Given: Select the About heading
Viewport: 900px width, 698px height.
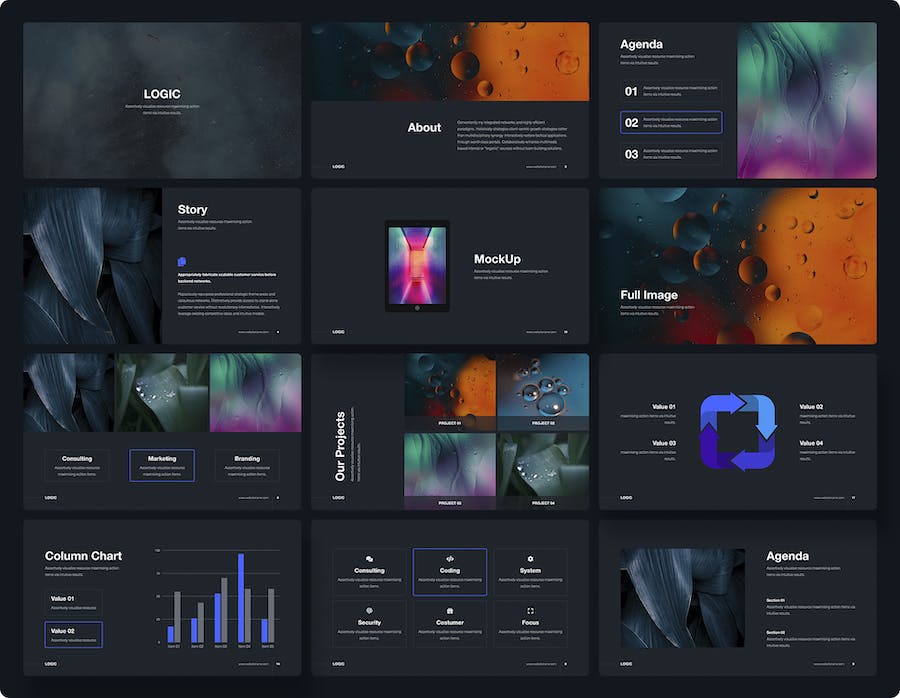Looking at the screenshot, I should pyautogui.click(x=424, y=127).
